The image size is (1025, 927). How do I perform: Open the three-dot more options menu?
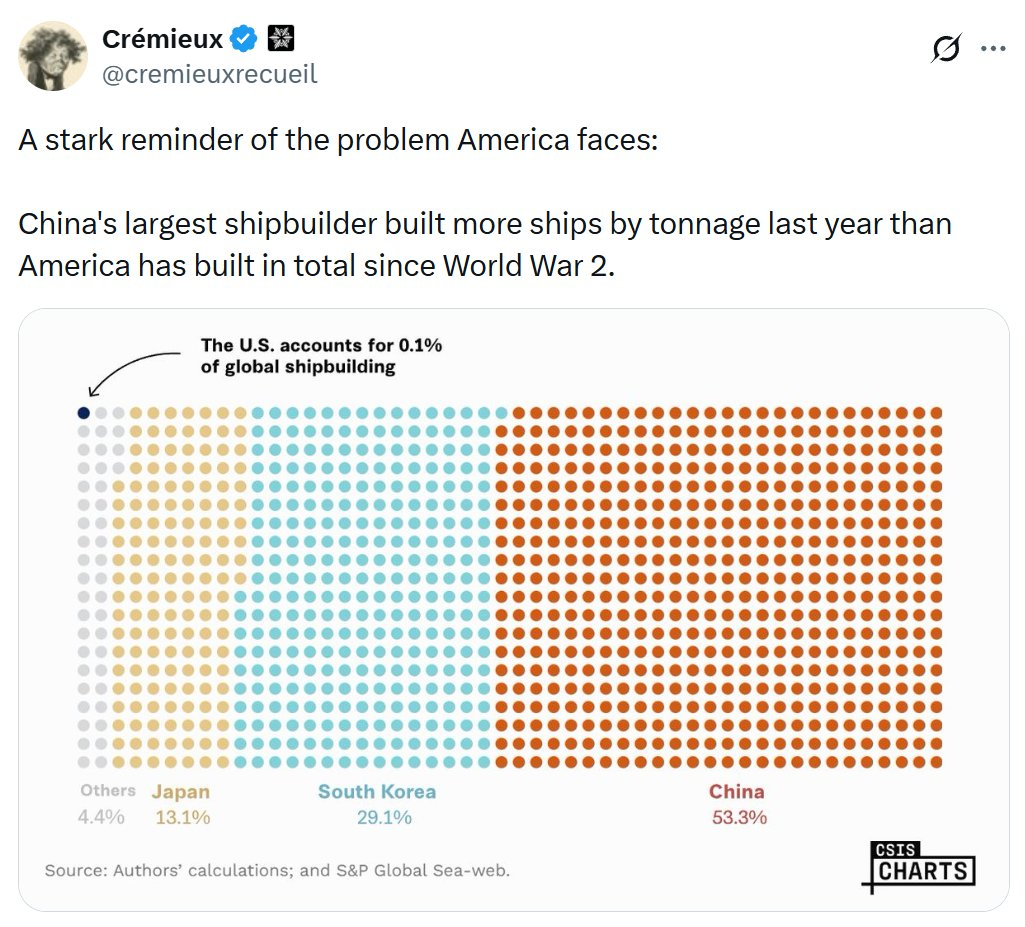(993, 48)
